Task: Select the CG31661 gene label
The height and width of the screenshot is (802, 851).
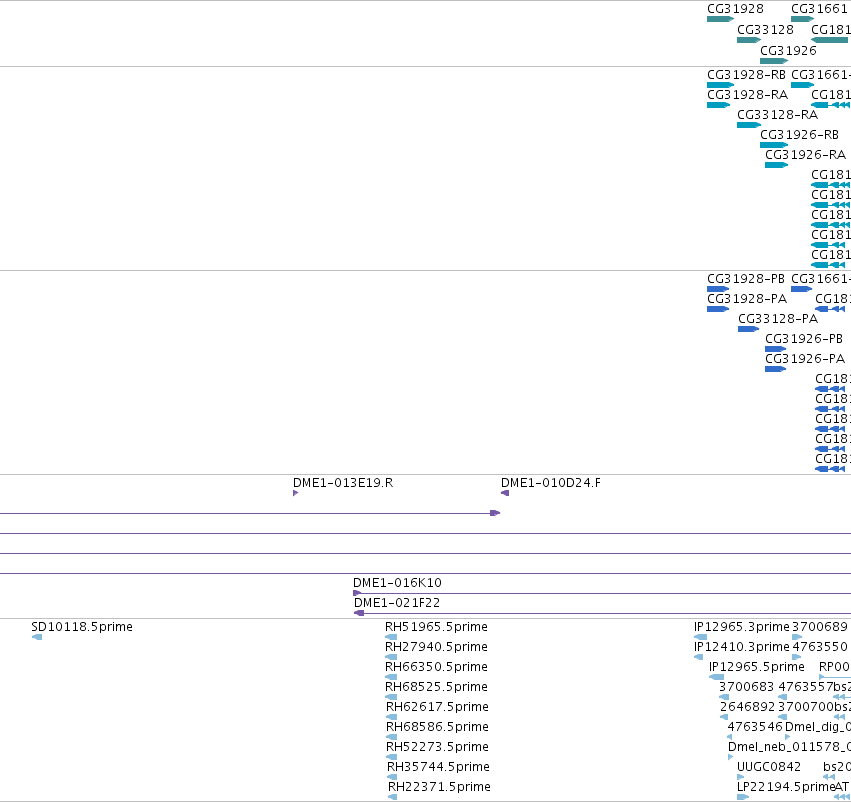Action: pyautogui.click(x=819, y=9)
